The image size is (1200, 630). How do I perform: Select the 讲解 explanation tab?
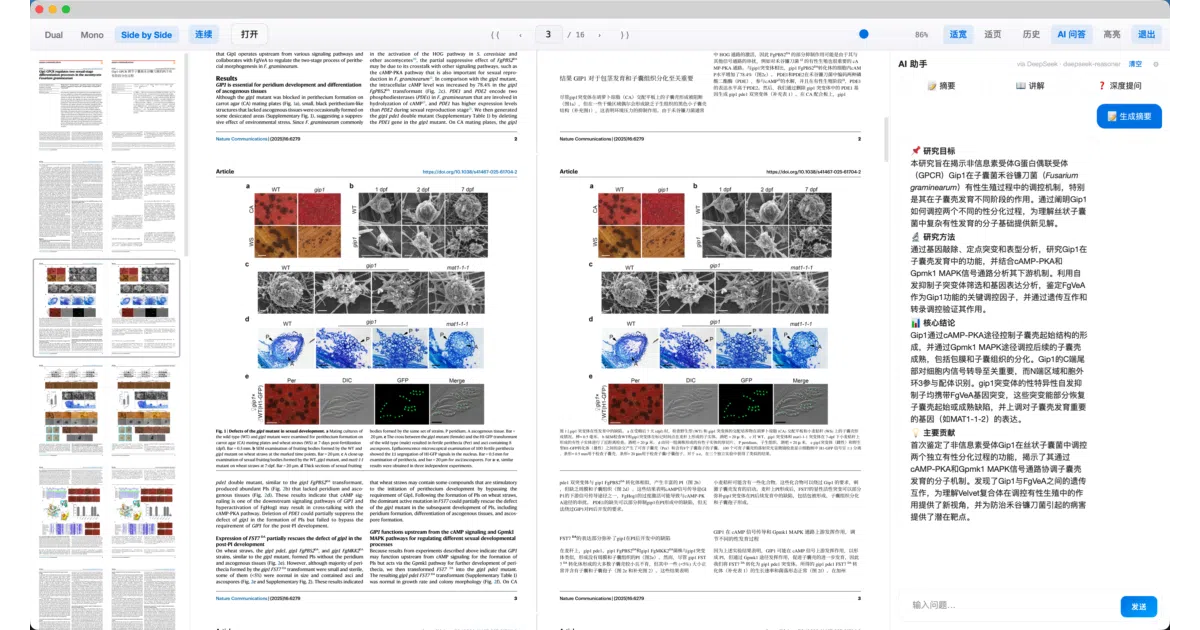(1030, 86)
